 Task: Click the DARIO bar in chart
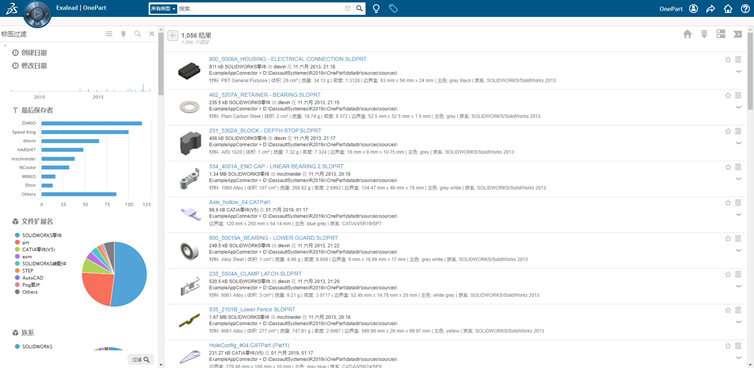click(x=91, y=123)
